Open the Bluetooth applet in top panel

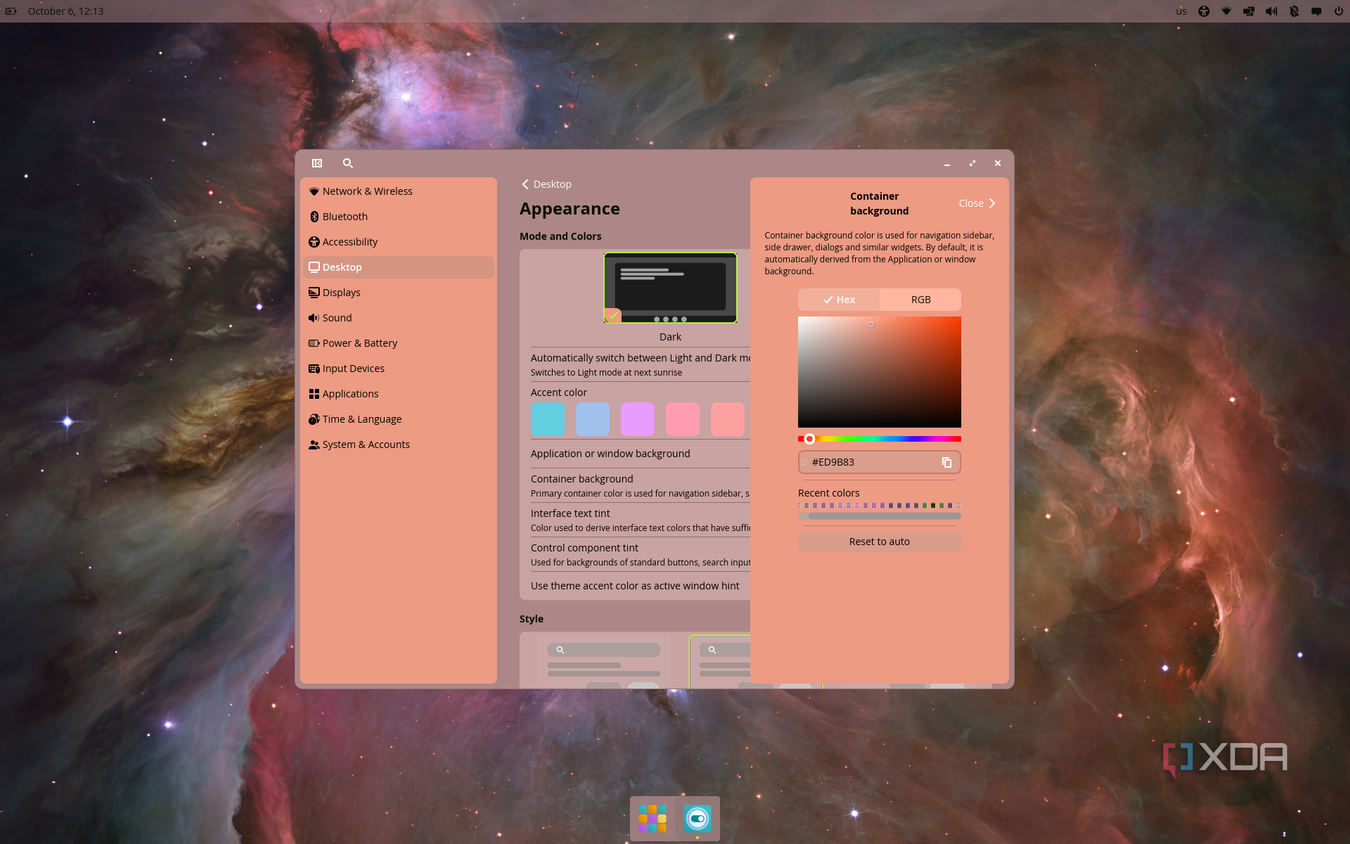[1294, 11]
